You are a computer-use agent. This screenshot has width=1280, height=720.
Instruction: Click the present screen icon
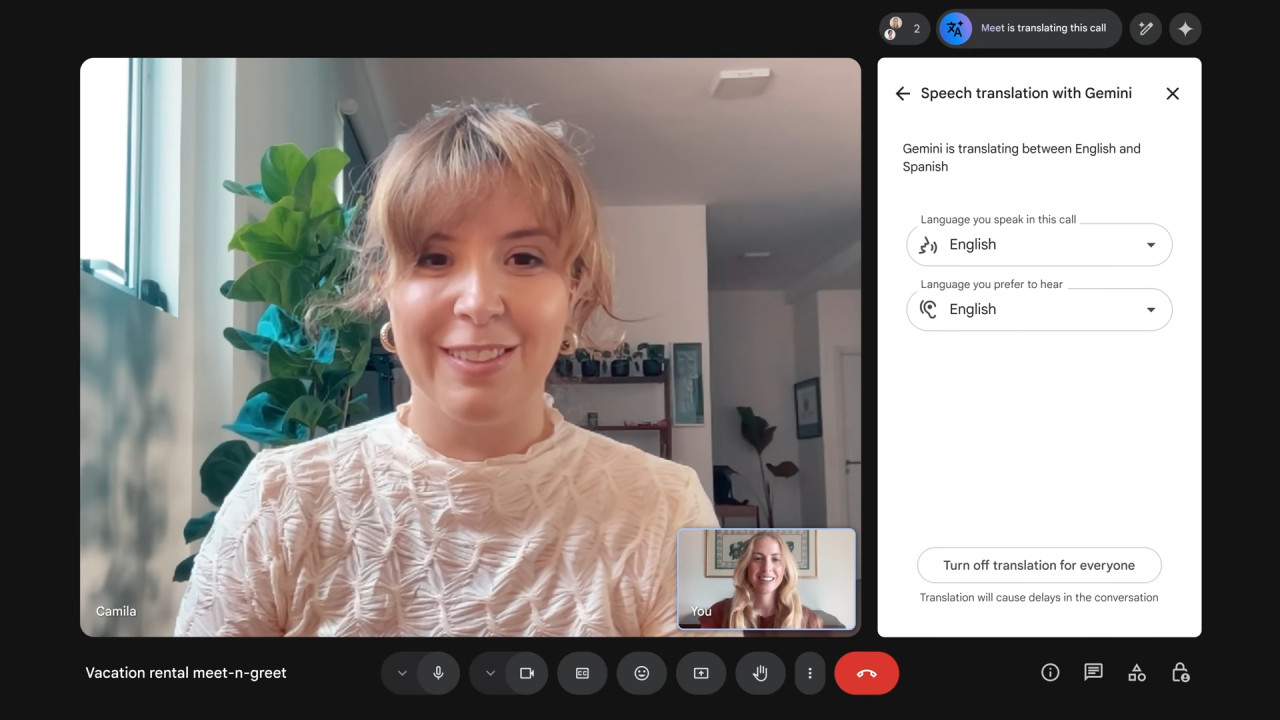(x=701, y=673)
